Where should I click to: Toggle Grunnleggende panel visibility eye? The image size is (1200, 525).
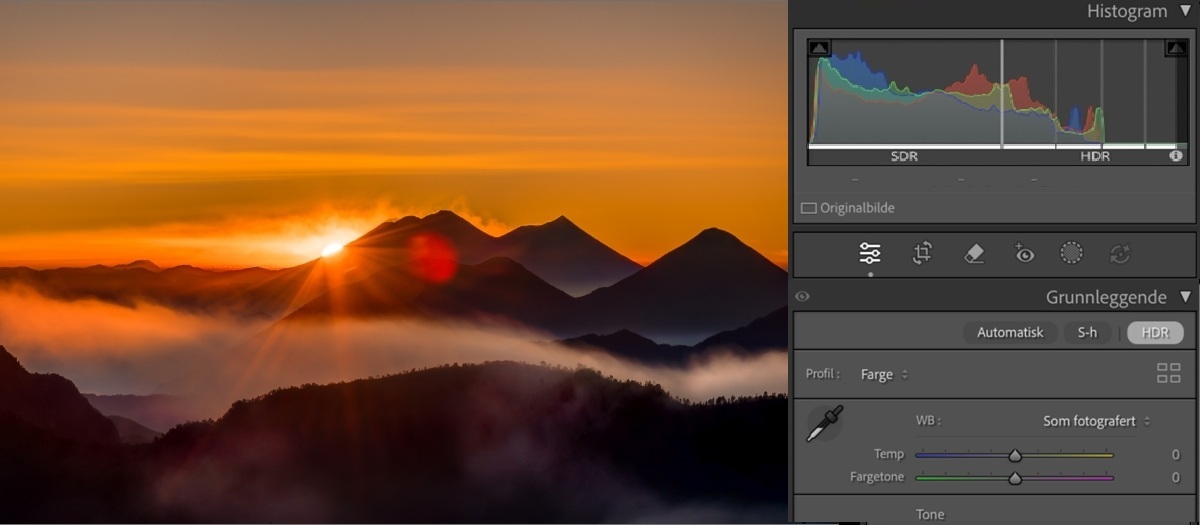[x=802, y=297]
